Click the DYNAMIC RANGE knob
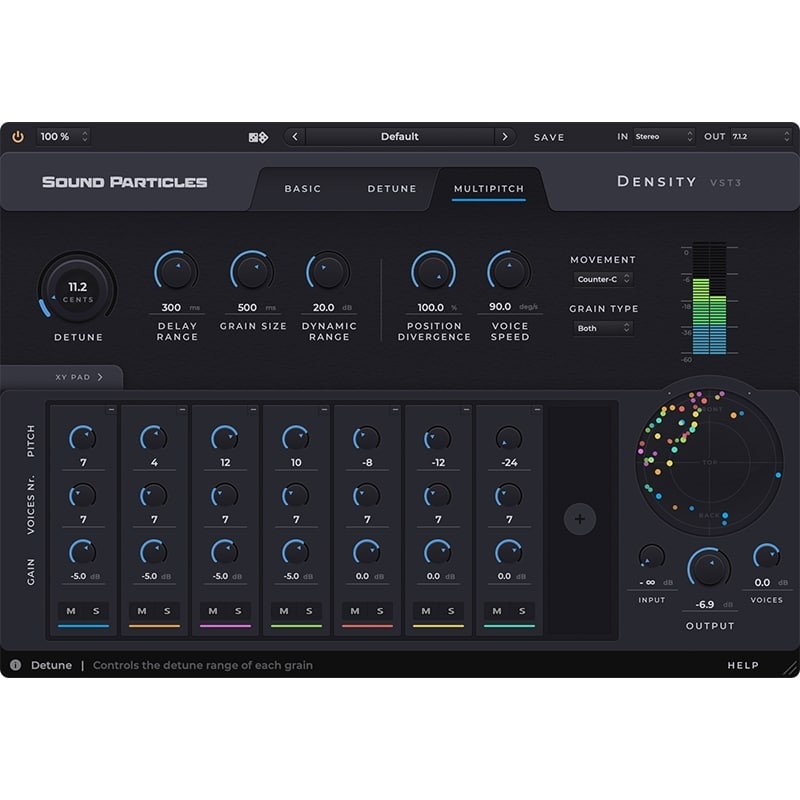 tap(328, 271)
